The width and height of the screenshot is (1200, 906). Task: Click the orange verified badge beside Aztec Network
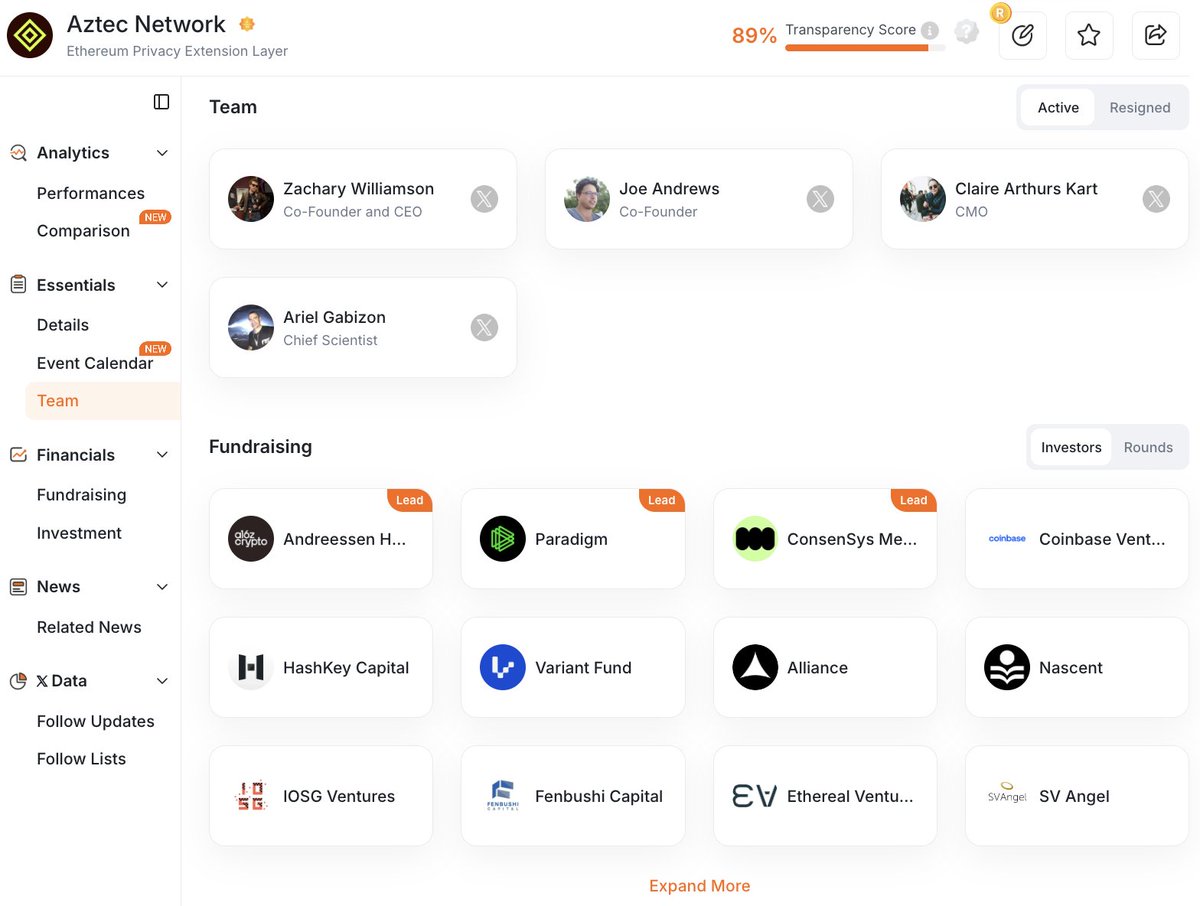tap(246, 24)
